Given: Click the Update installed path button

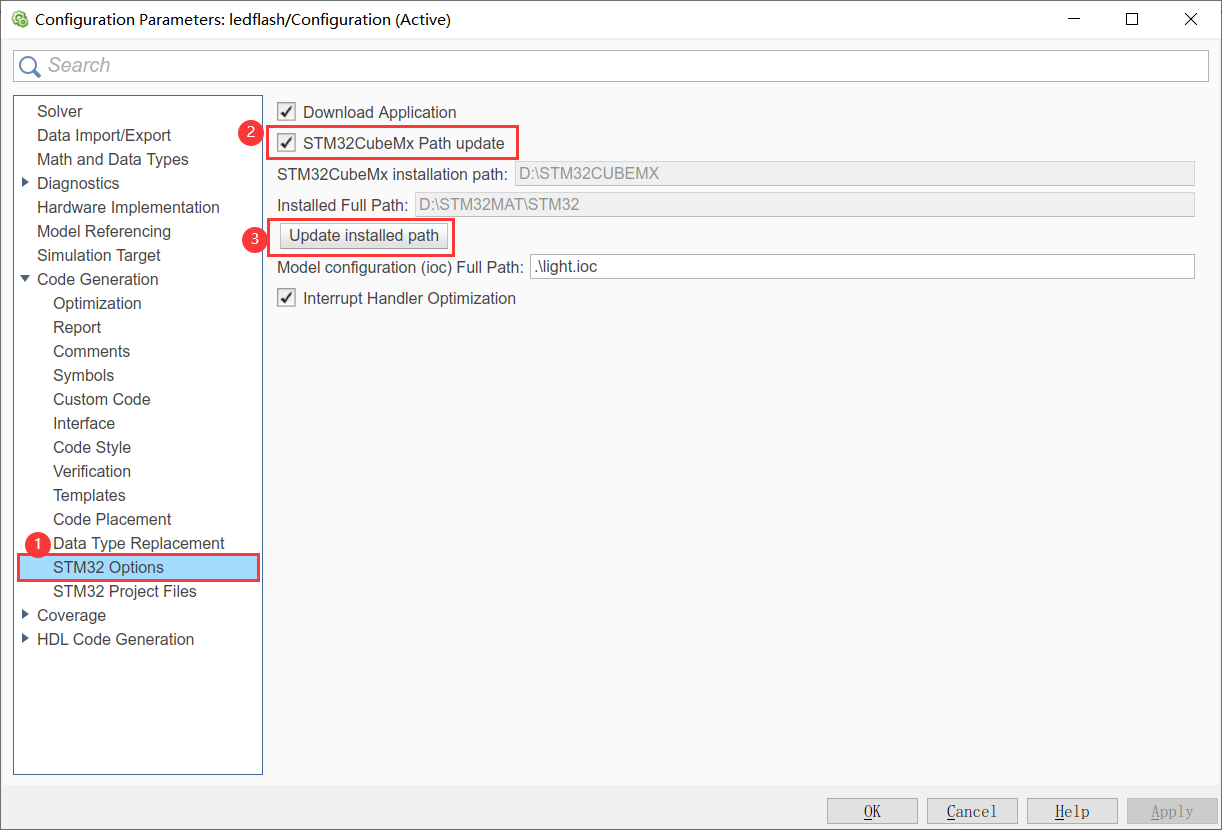Looking at the screenshot, I should (x=364, y=236).
